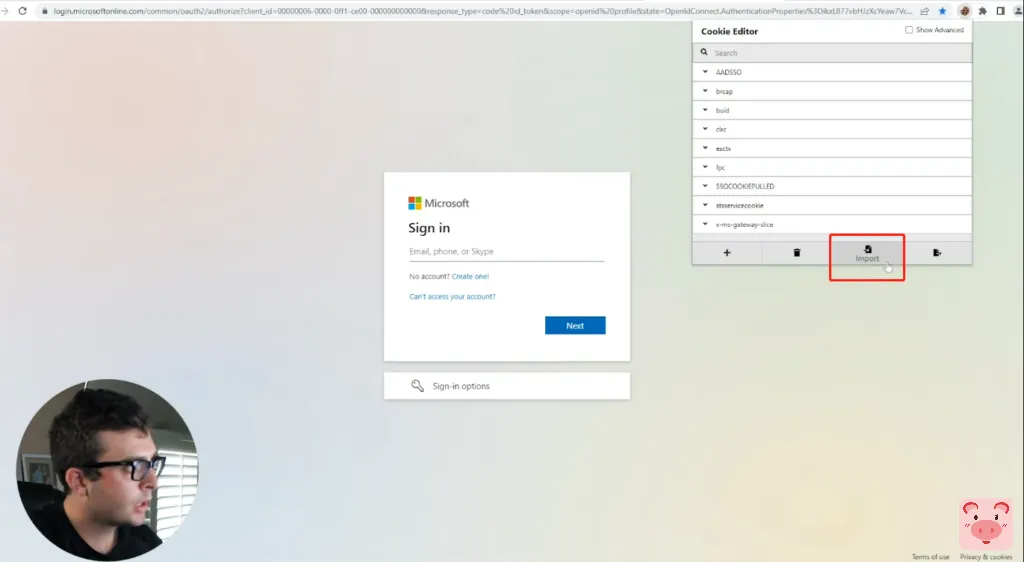The width and height of the screenshot is (1024, 562).
Task: Select the browser address bar URL
Action: tap(483, 11)
